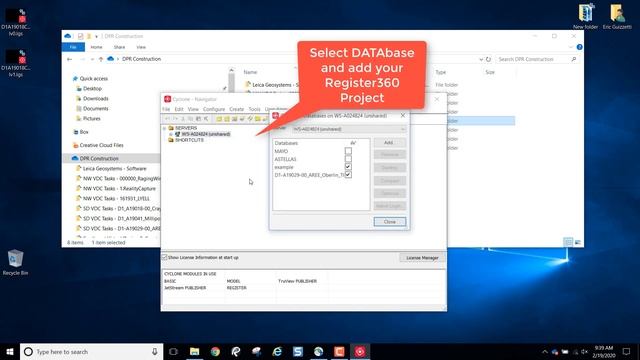Click the Back arrow in File Explorer
Screen dimensions: 640x360
(69, 59)
